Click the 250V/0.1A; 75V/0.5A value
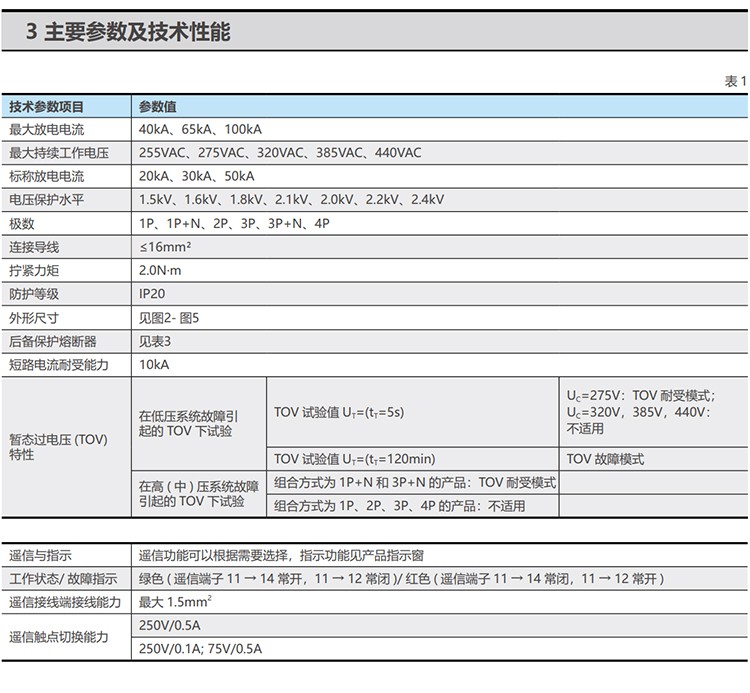The image size is (750, 693). (x=200, y=649)
